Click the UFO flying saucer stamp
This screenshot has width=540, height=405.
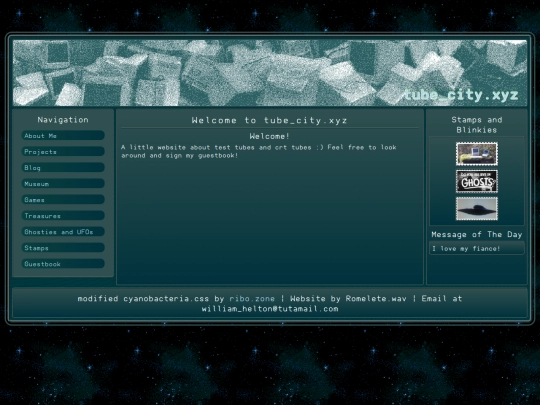[x=477, y=209]
